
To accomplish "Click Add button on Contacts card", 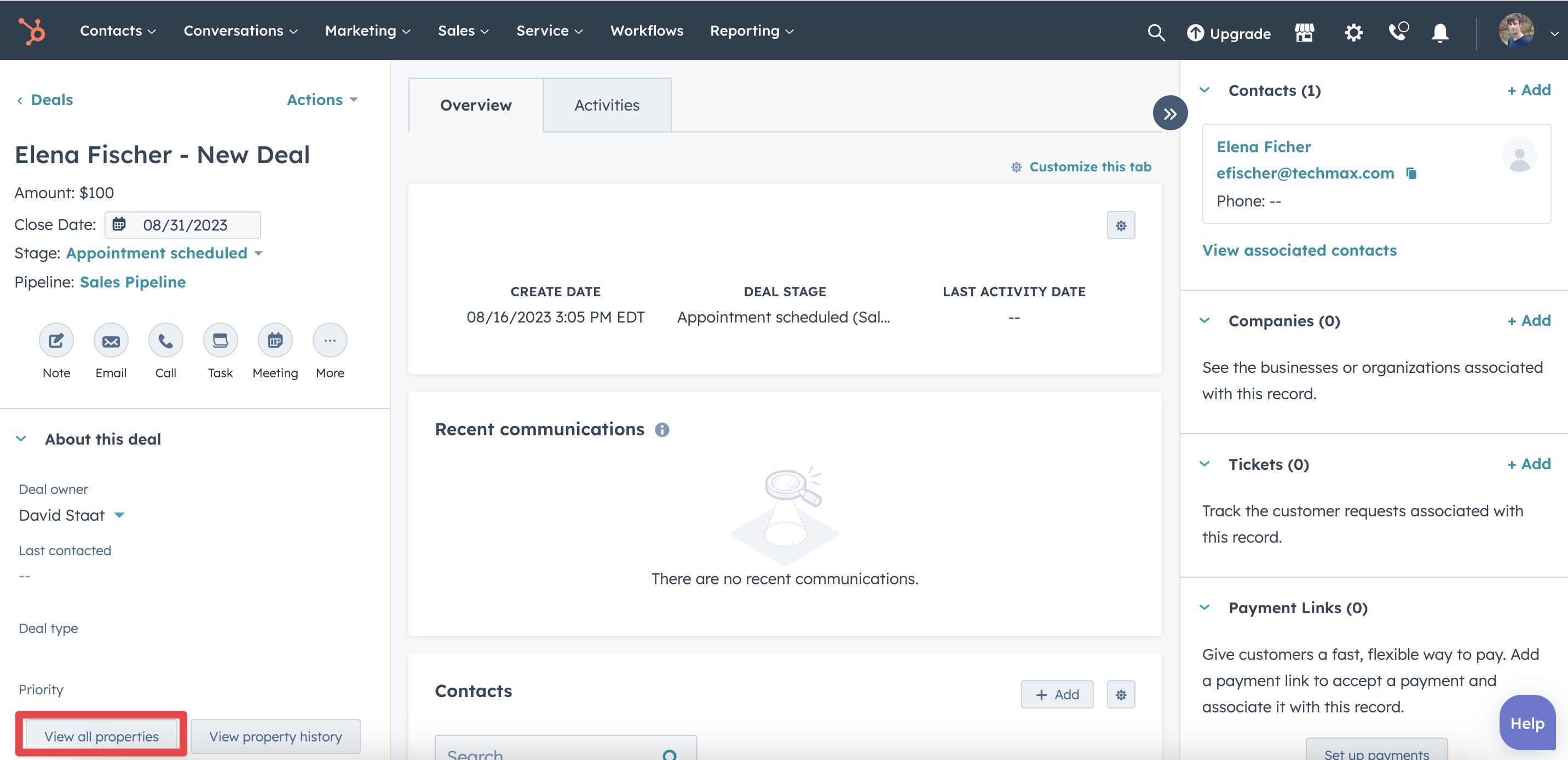I will pyautogui.click(x=1057, y=695).
